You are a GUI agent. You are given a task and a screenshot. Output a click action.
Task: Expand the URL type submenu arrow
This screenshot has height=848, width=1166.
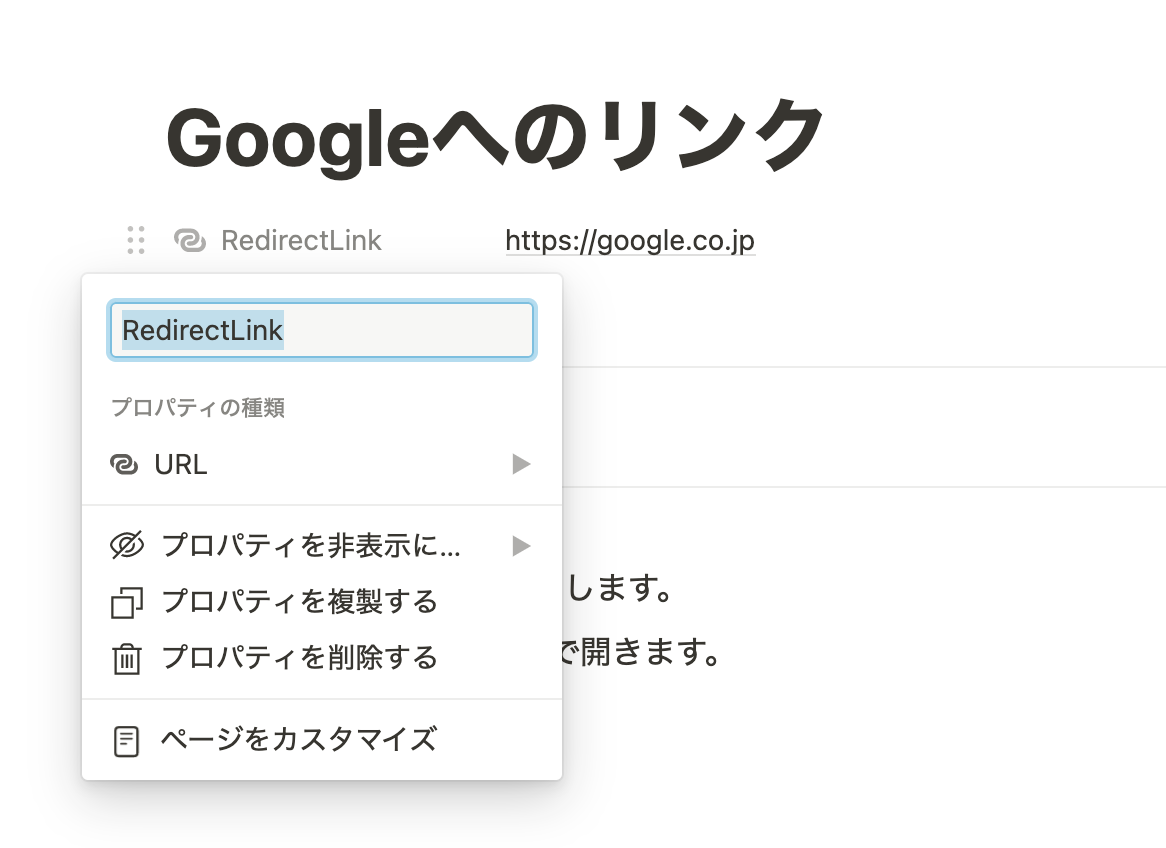[x=521, y=464]
